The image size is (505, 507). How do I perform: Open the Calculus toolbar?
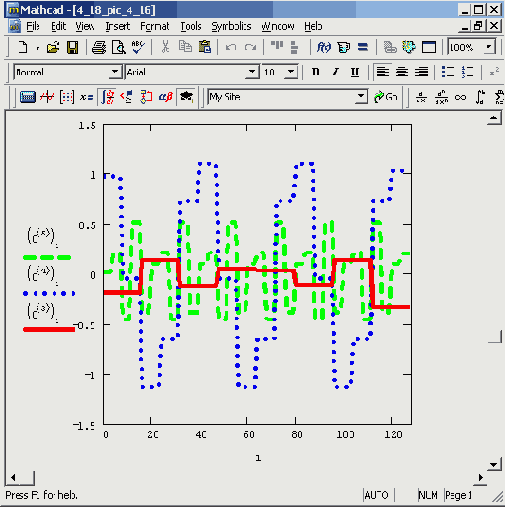click(107, 97)
